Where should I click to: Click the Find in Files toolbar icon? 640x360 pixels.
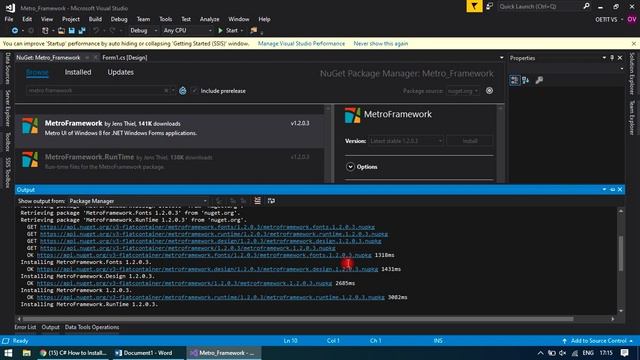pos(254,31)
